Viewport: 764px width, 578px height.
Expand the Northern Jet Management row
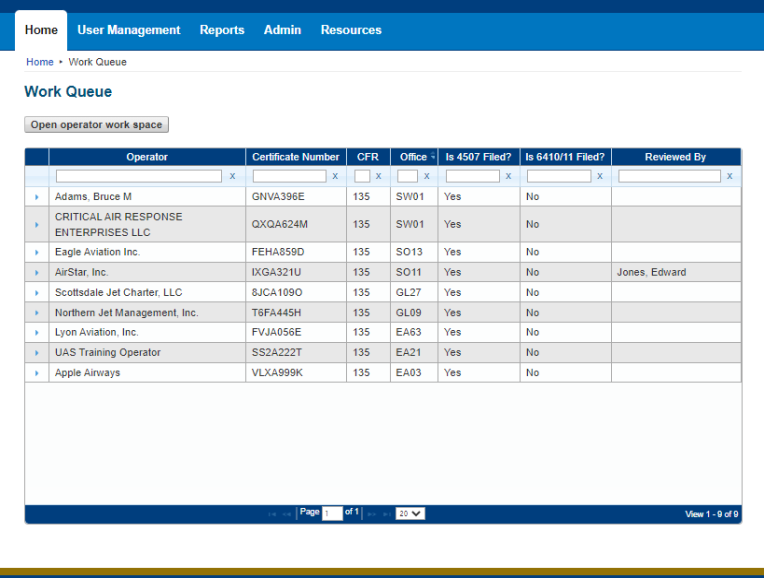pos(37,313)
